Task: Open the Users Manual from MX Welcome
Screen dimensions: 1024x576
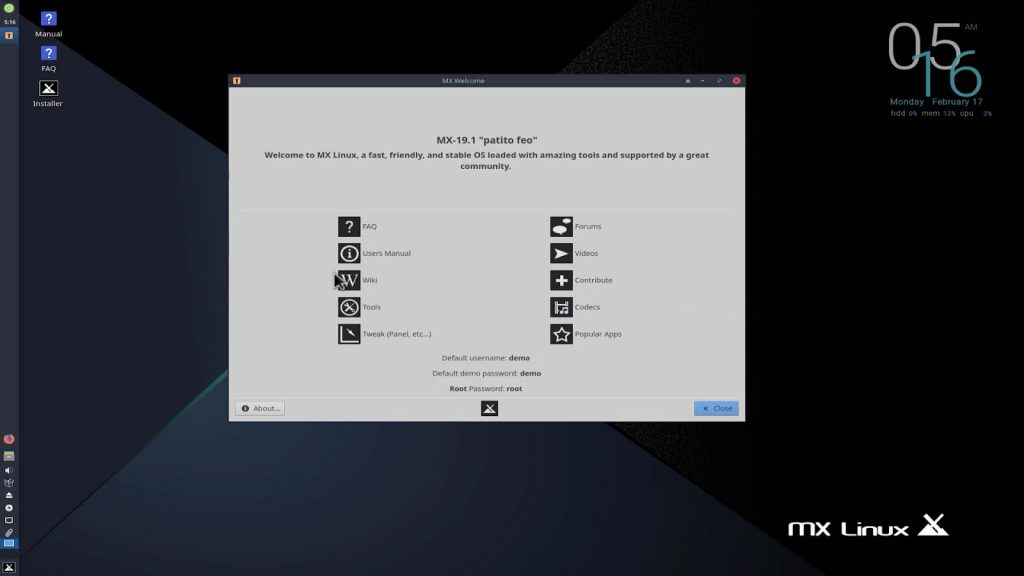Action: click(374, 253)
